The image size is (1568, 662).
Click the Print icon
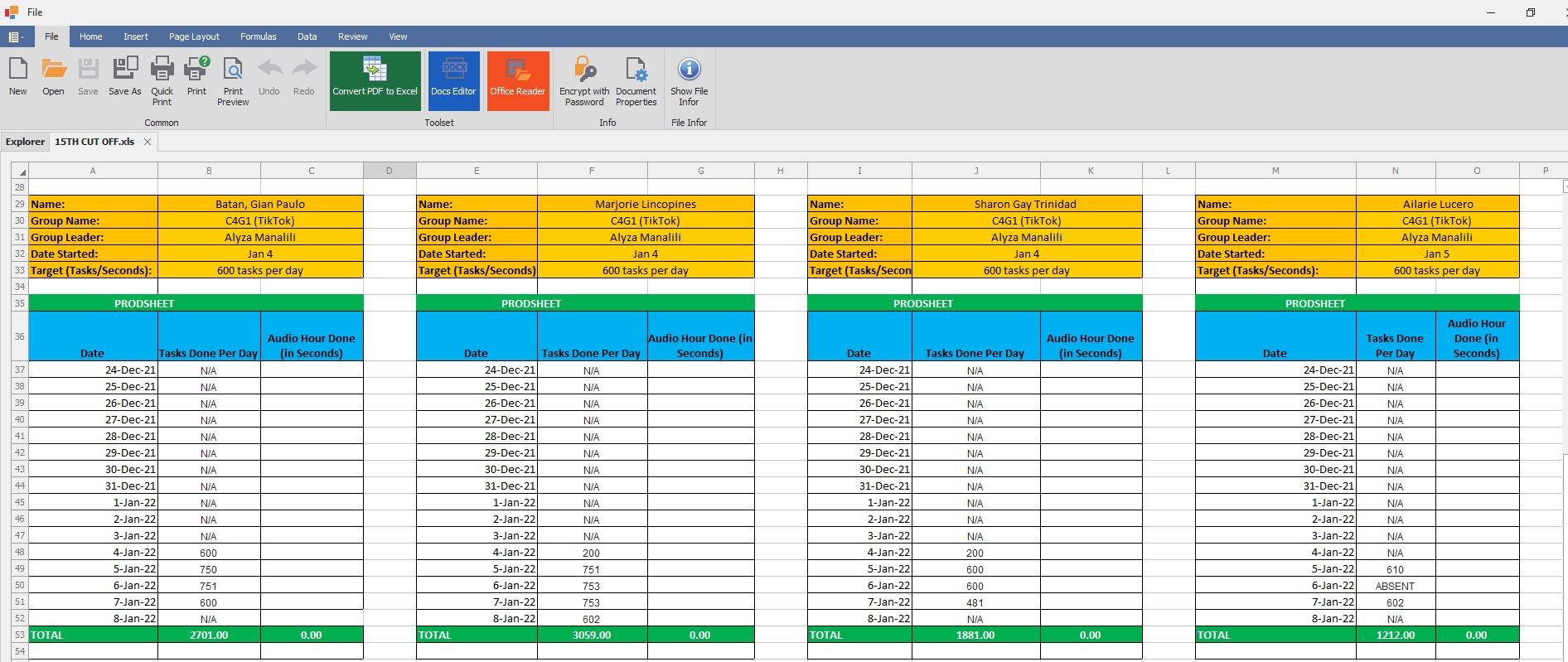coord(196,69)
